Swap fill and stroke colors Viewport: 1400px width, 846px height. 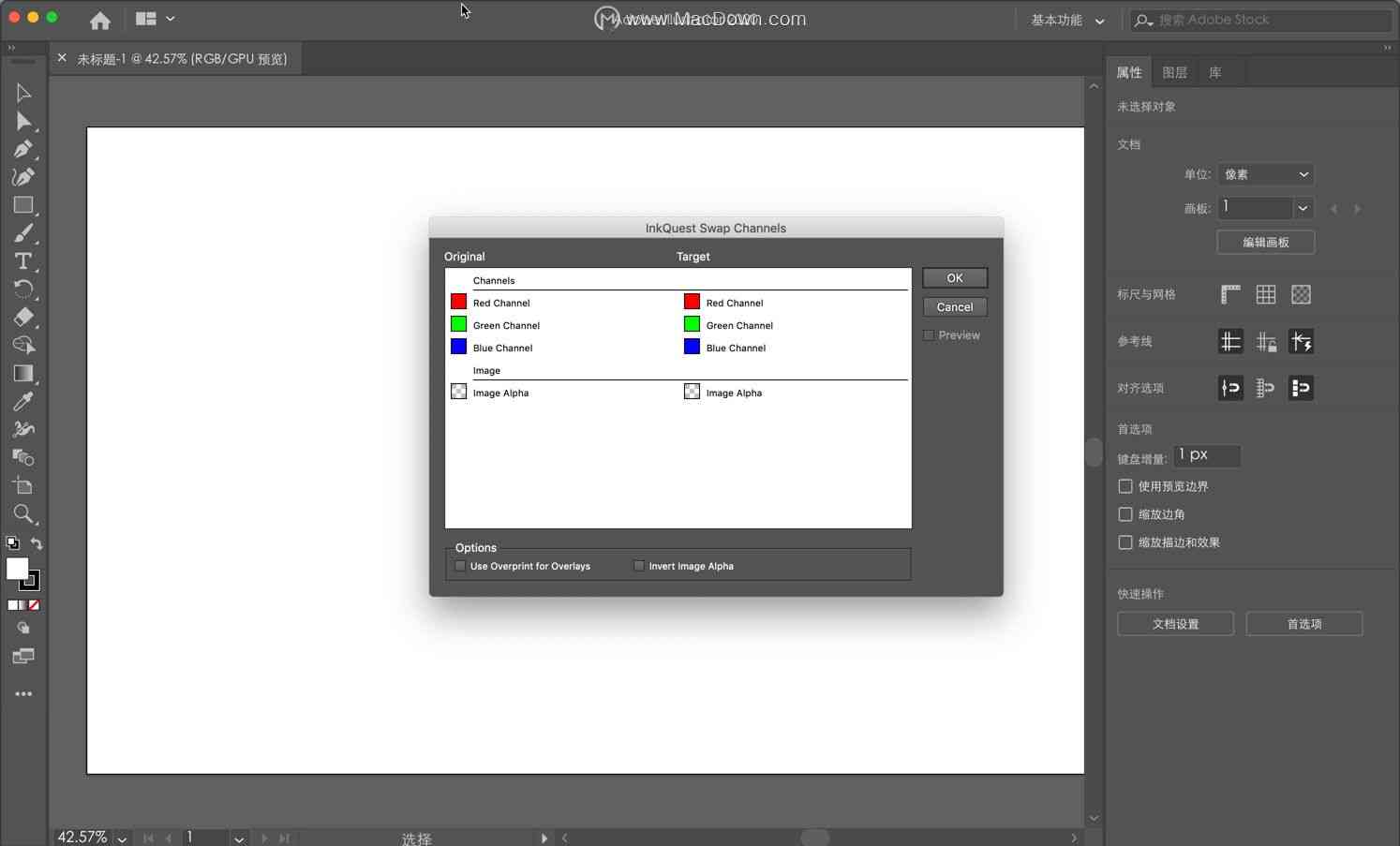[37, 543]
